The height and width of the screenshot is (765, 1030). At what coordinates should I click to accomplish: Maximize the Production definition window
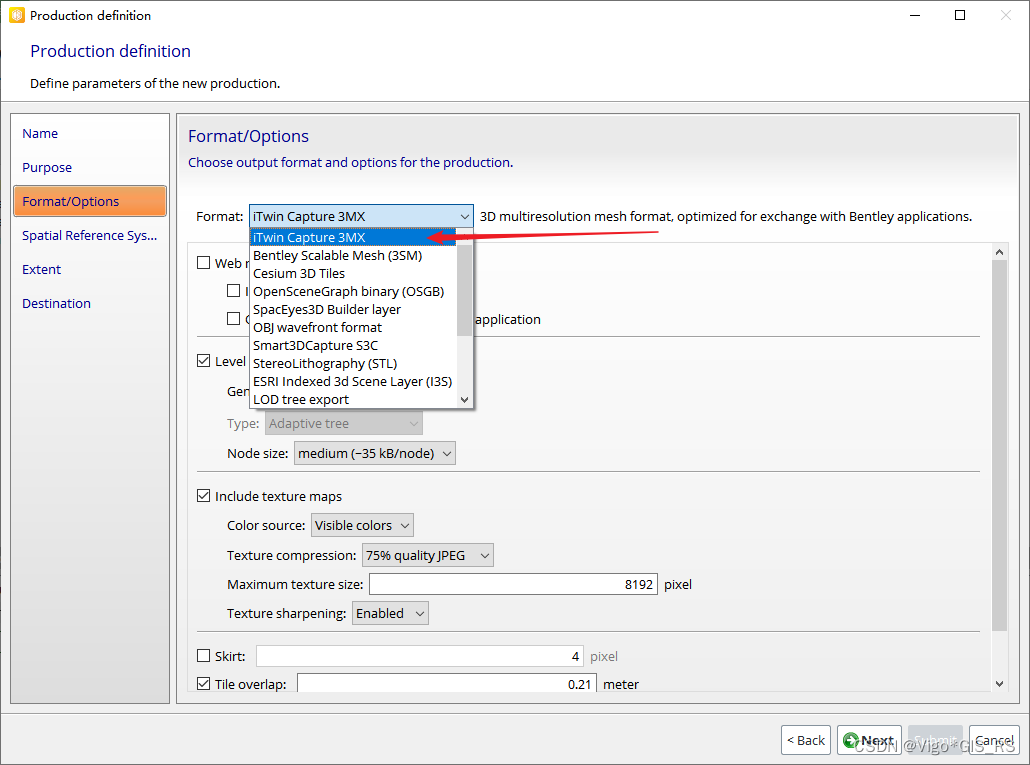[960, 15]
